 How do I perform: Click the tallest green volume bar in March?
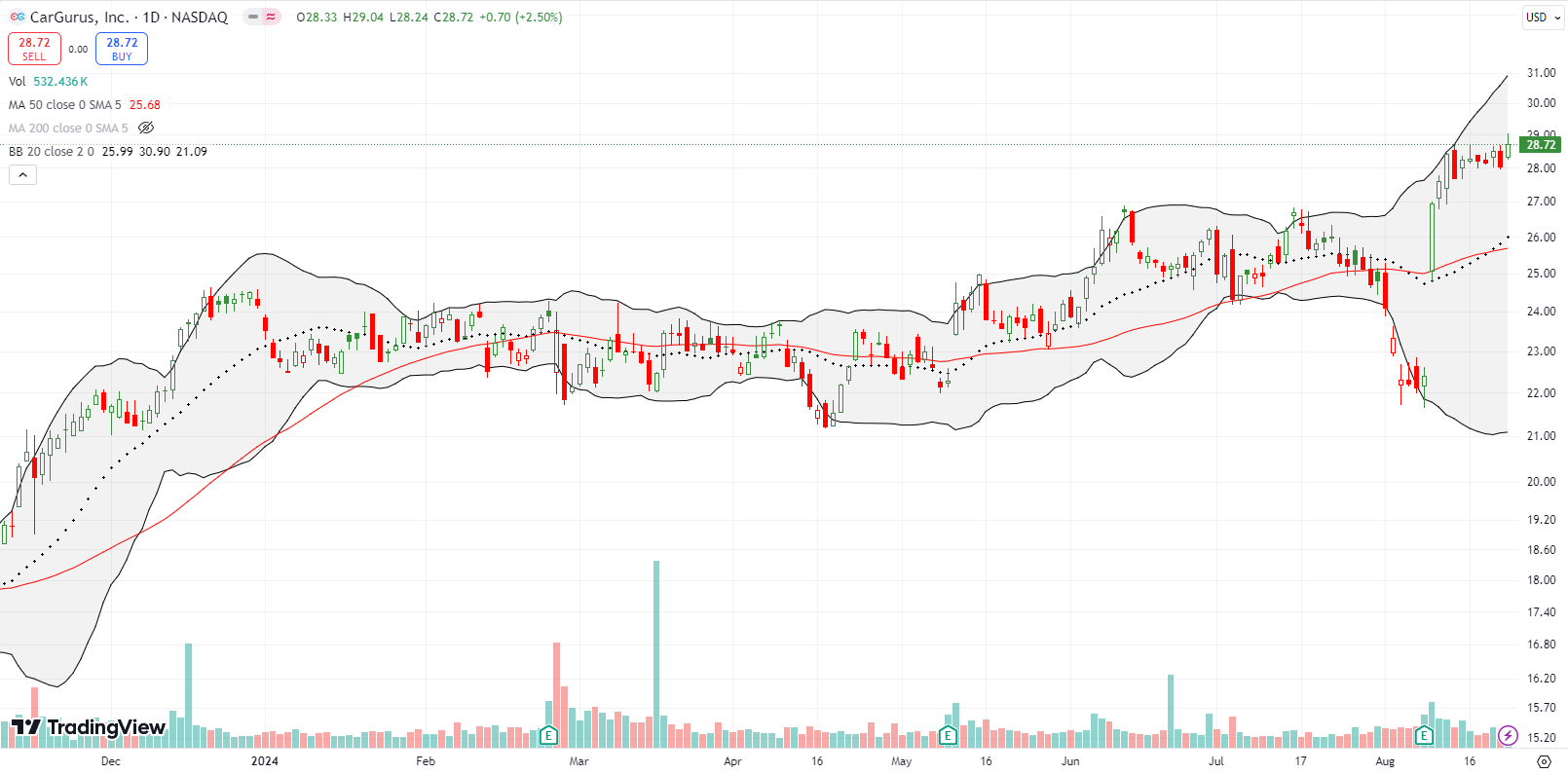(x=656, y=654)
